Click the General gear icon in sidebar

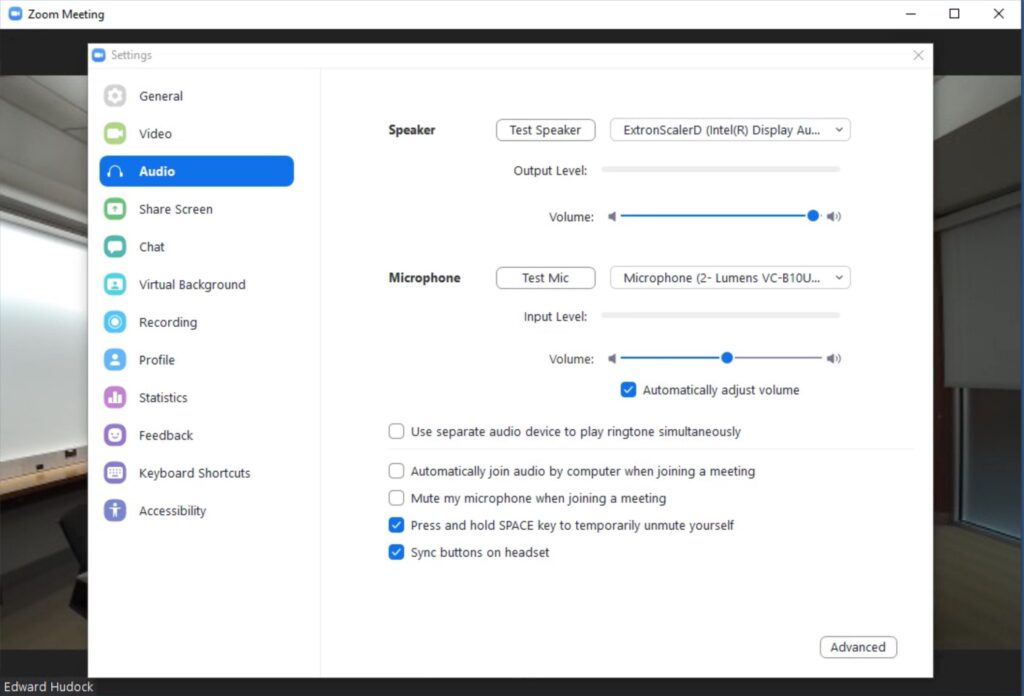pyautogui.click(x=115, y=96)
